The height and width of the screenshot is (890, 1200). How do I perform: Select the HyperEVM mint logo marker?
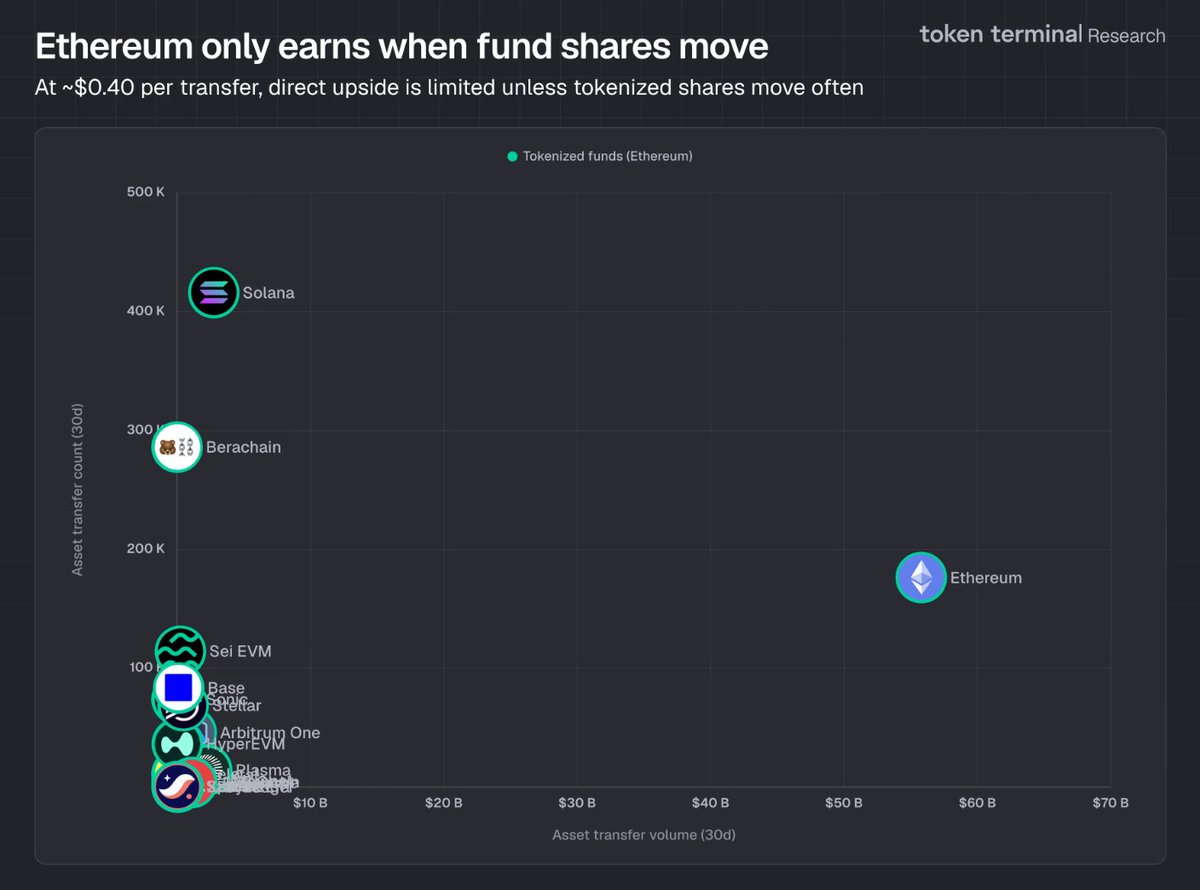click(x=177, y=744)
